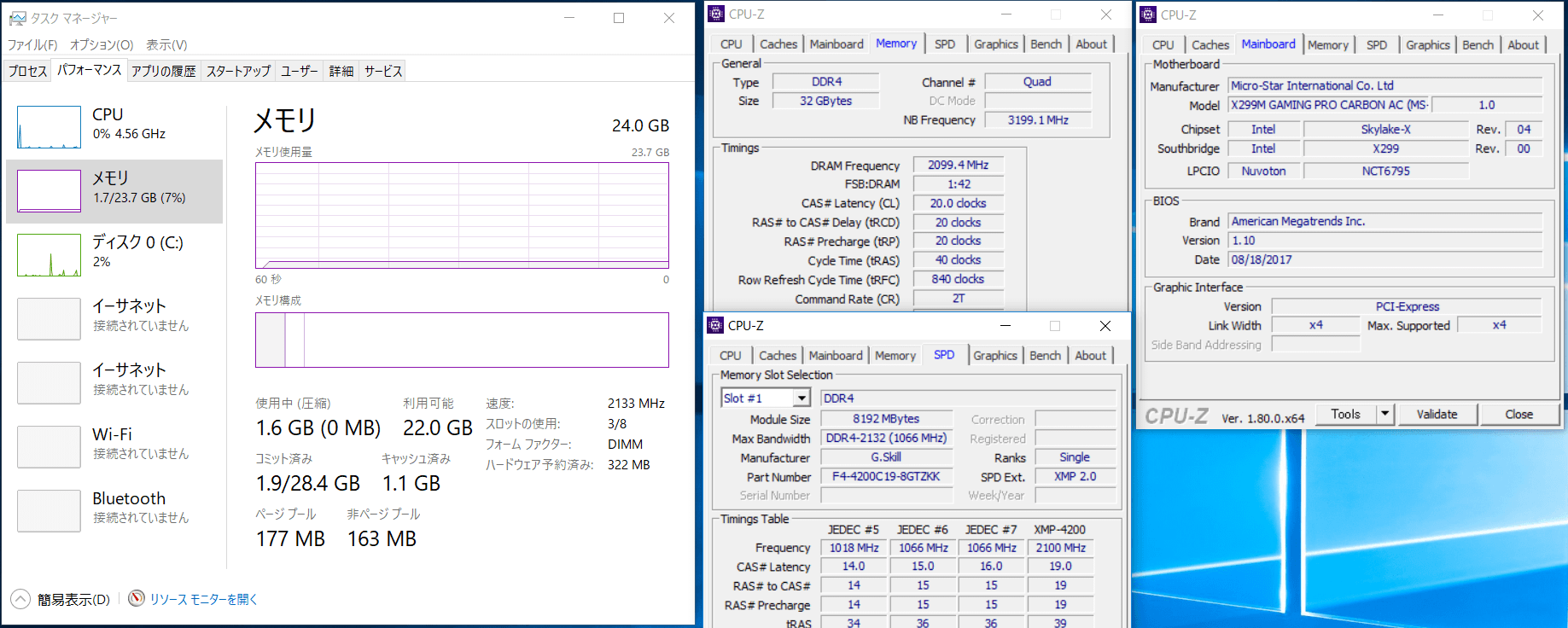The width and height of the screenshot is (1568, 628).
Task: Open CPU tab in CPU-Z Mainboard window
Action: [1163, 45]
